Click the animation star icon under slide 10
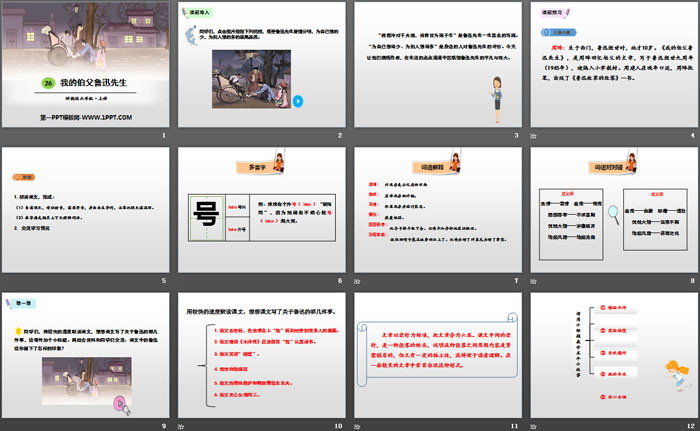Image resolution: width=700 pixels, height=431 pixels. point(181,427)
